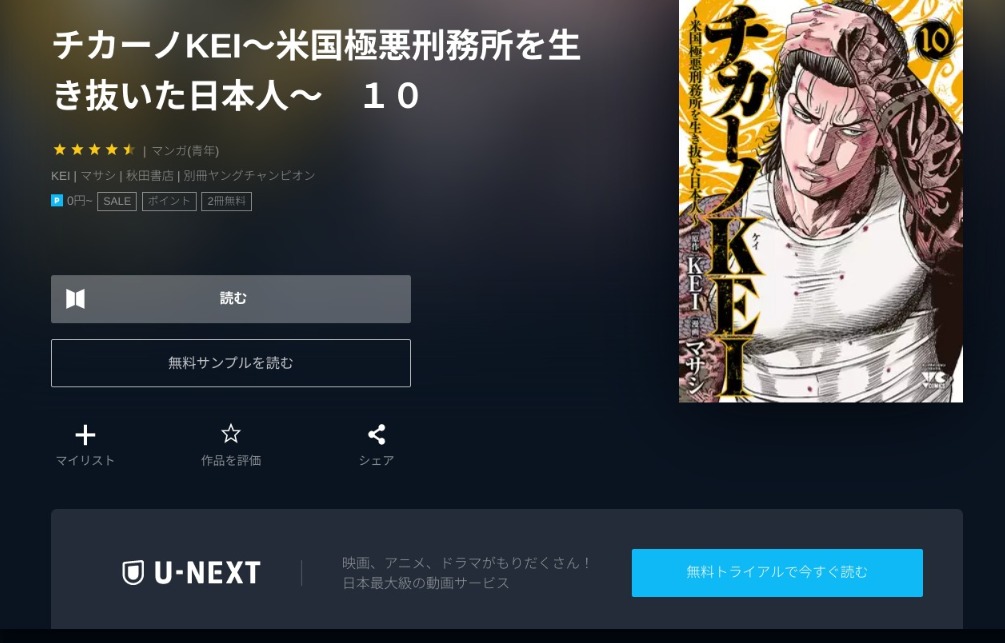This screenshot has width=1005, height=643.
Task: Click the share icon above シェア
Action: (376, 435)
